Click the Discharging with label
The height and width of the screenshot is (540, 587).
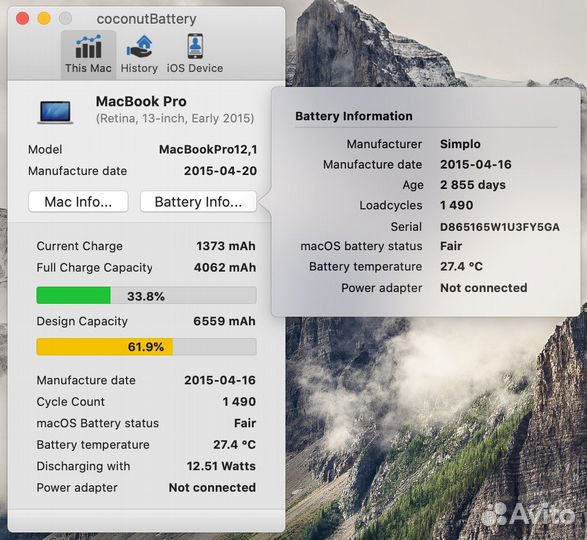[83, 466]
